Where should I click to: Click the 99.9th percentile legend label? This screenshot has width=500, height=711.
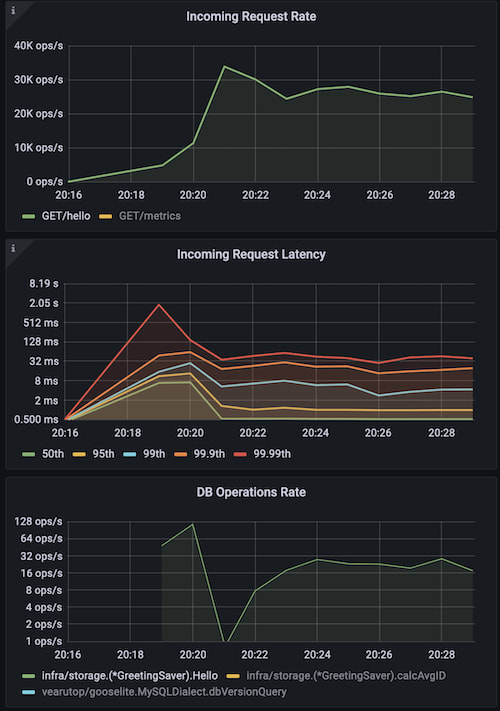click(209, 454)
